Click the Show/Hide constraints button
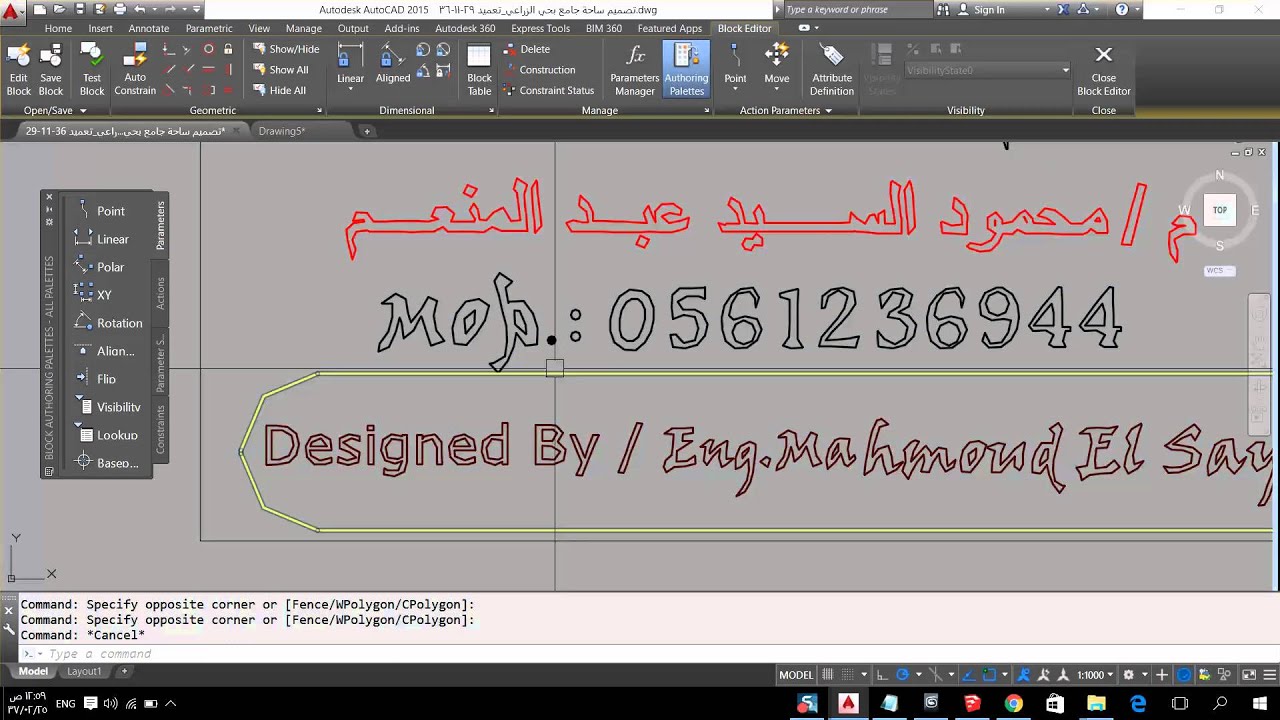Image resolution: width=1280 pixels, height=720 pixels. coord(286,49)
